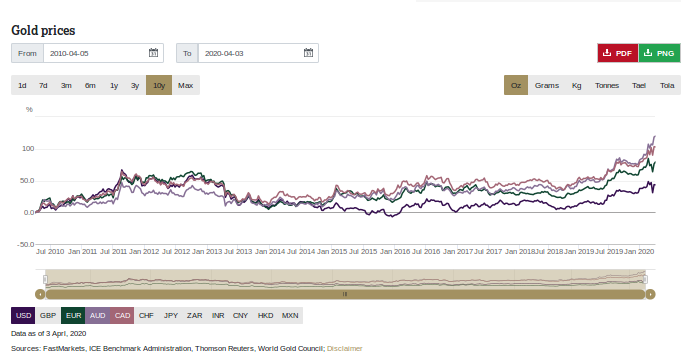
Task: Download the chart as PDF
Action: click(x=618, y=53)
